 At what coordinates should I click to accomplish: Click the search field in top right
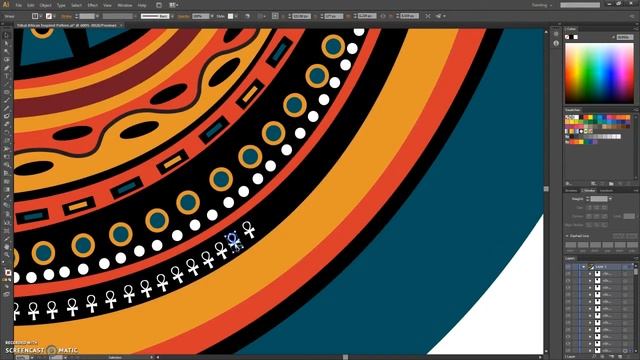(x=580, y=5)
